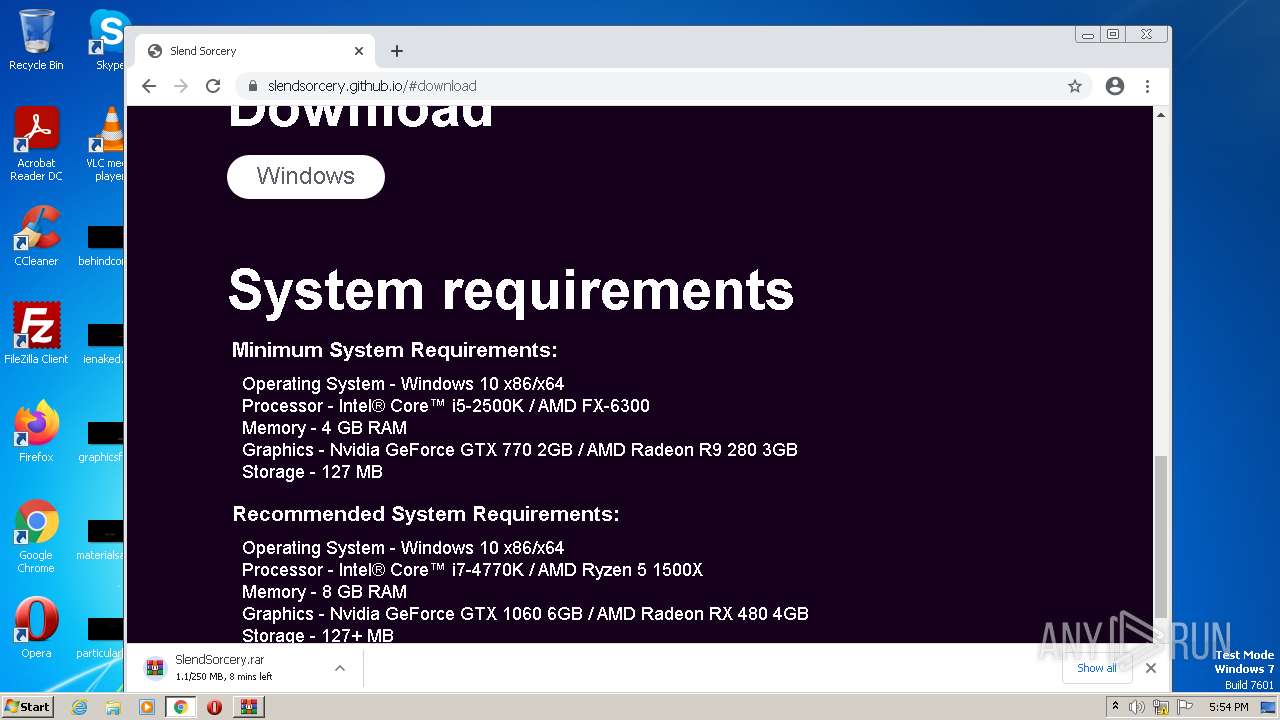The height and width of the screenshot is (720, 1280).
Task: Click WinRAR icon on the taskbar
Action: point(249,707)
